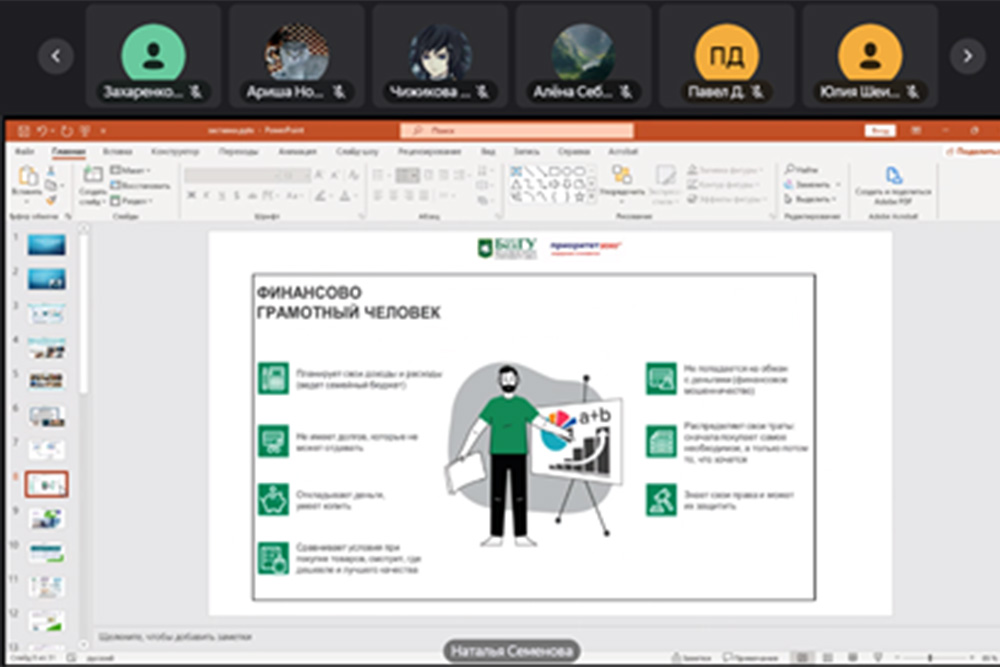Open Выделить select dropdown
Image resolution: width=1000 pixels, height=667 pixels.
click(809, 199)
